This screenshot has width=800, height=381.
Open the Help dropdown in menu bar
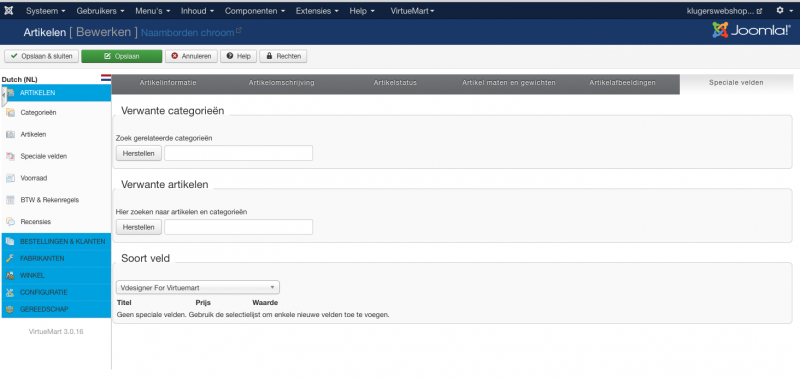[362, 11]
